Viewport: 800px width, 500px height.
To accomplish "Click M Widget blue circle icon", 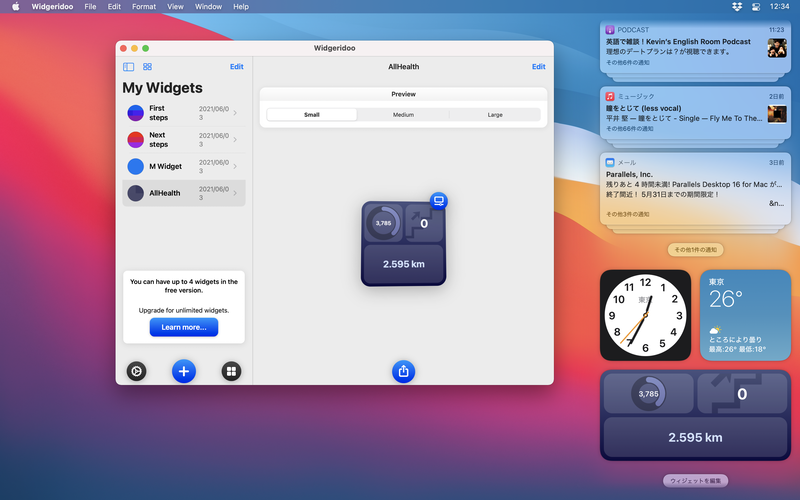I will coord(135,166).
